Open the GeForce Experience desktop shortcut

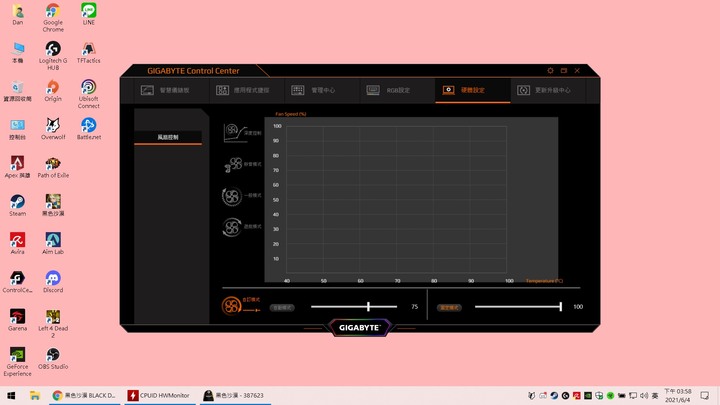[x=17, y=362]
